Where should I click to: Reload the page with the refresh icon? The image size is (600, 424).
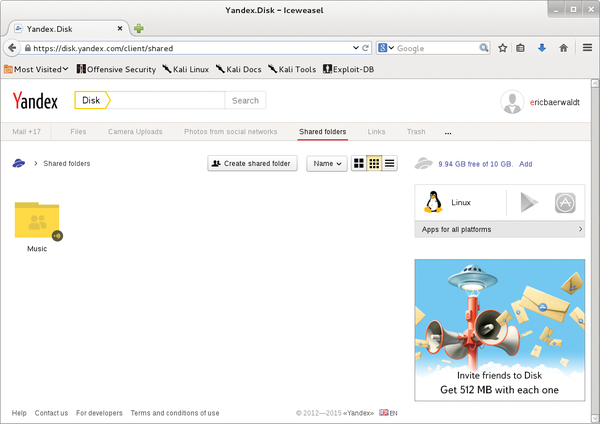click(x=365, y=48)
